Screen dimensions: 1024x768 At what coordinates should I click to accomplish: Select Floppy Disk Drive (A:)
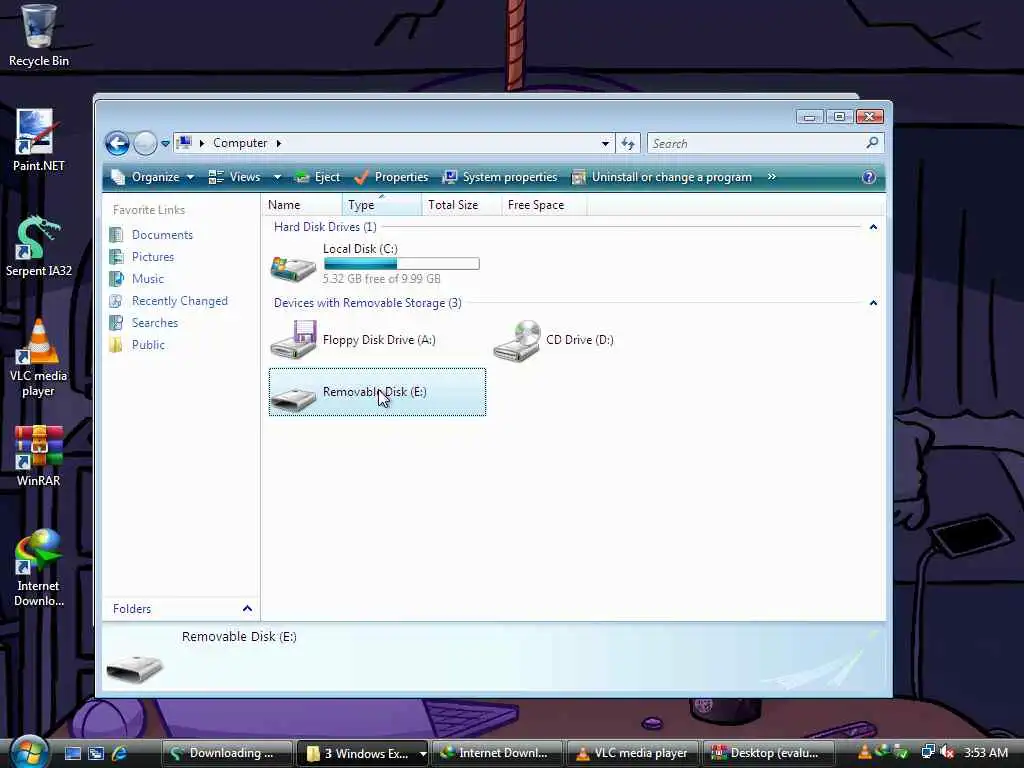point(377,339)
